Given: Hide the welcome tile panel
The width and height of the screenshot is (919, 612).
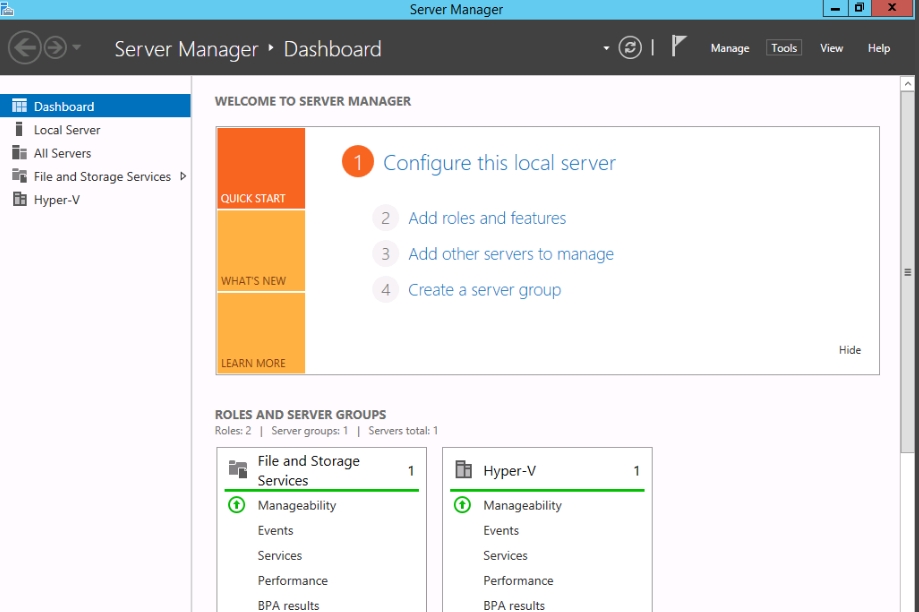Looking at the screenshot, I should coord(849,350).
